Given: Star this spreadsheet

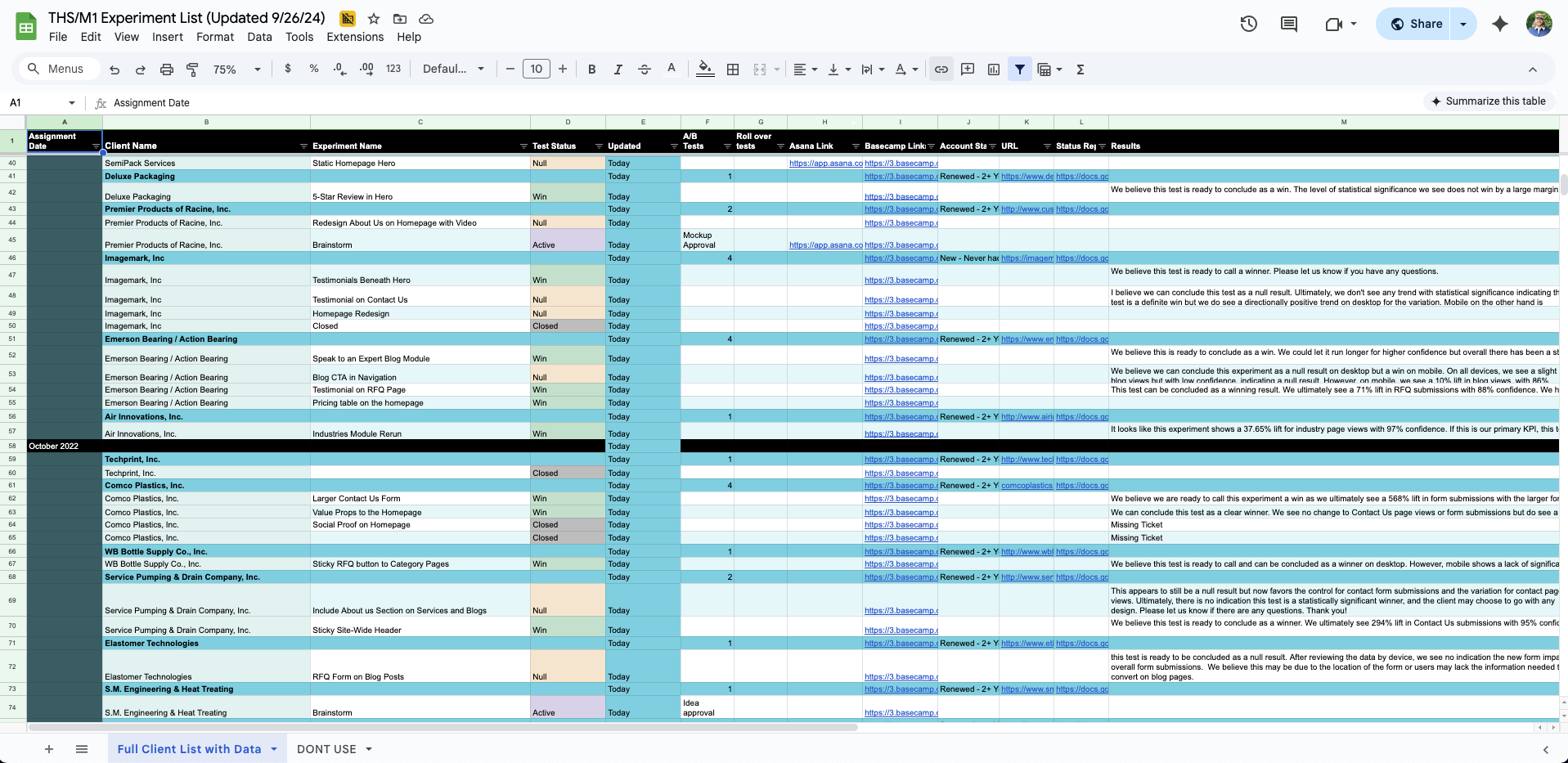Looking at the screenshot, I should point(374,18).
